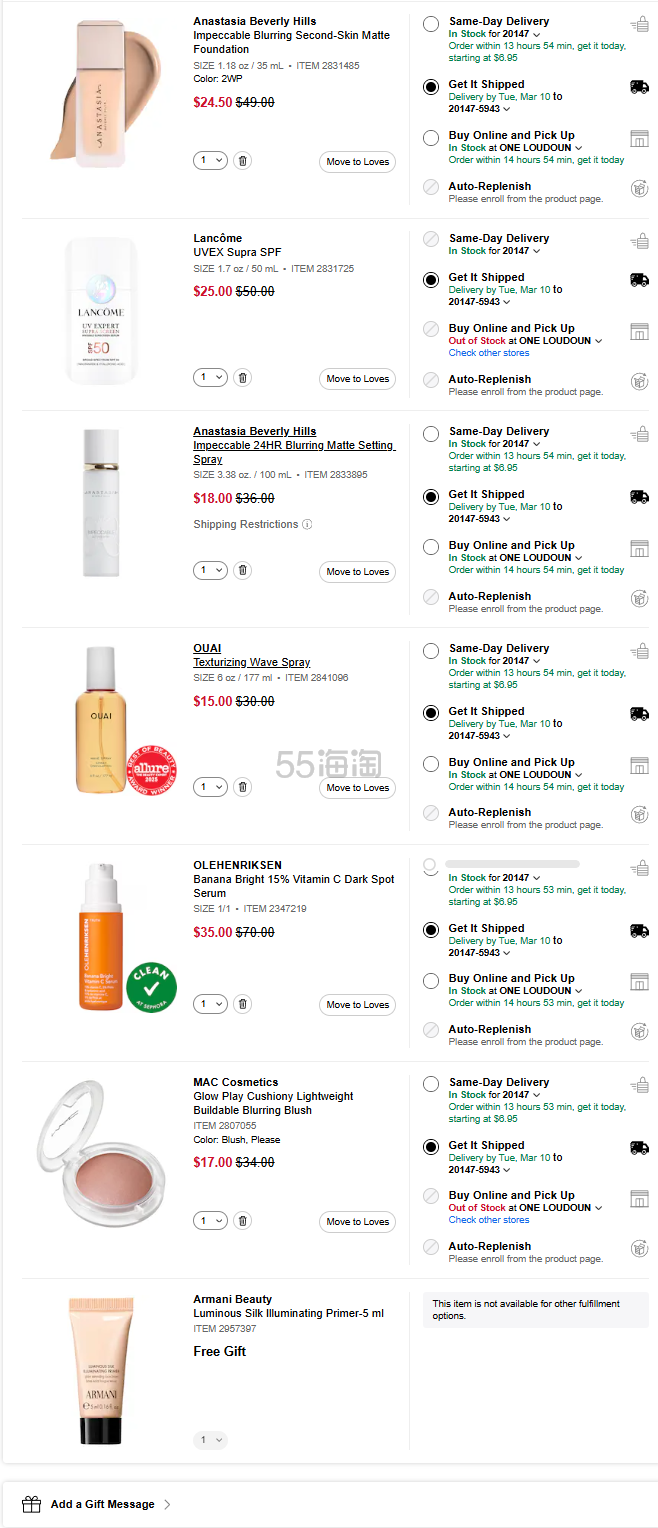Trash the MAC Glow Play blush item

point(242,1221)
